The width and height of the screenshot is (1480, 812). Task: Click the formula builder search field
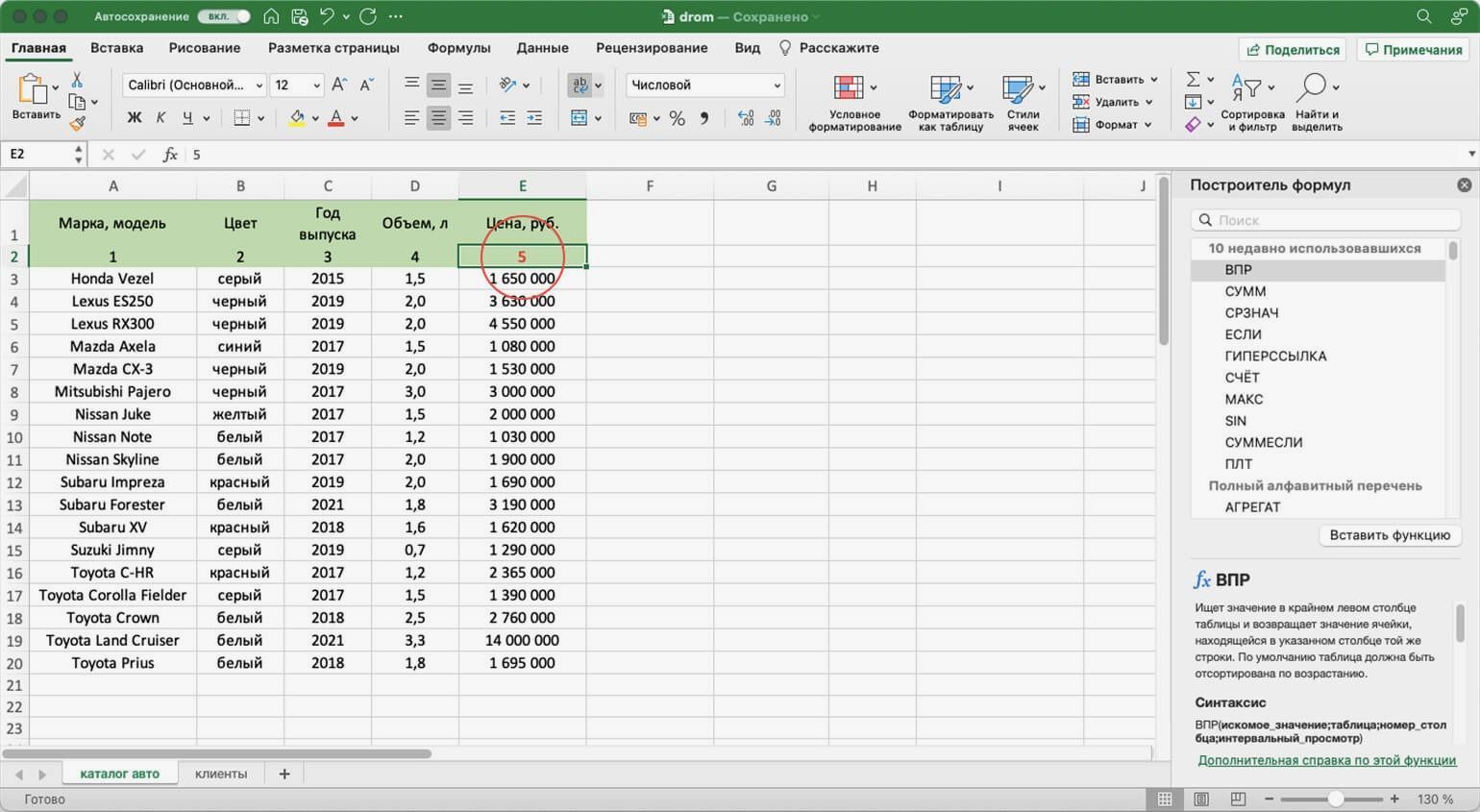(x=1326, y=220)
